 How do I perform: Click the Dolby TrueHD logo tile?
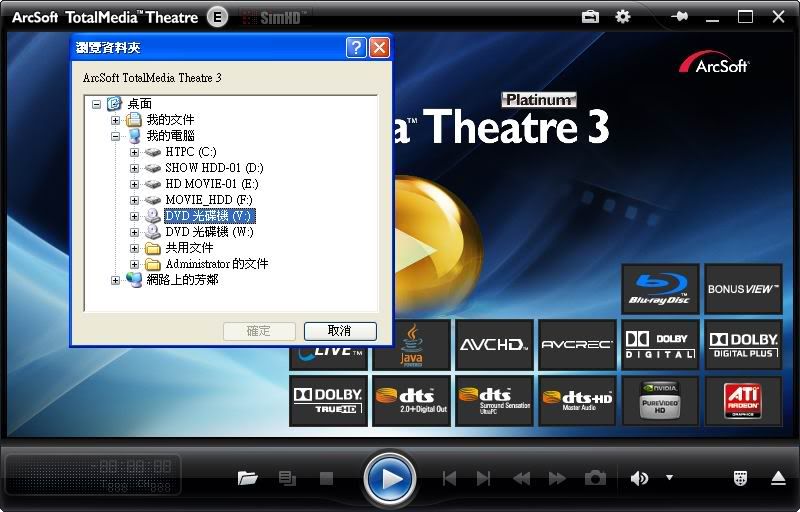tap(328, 401)
